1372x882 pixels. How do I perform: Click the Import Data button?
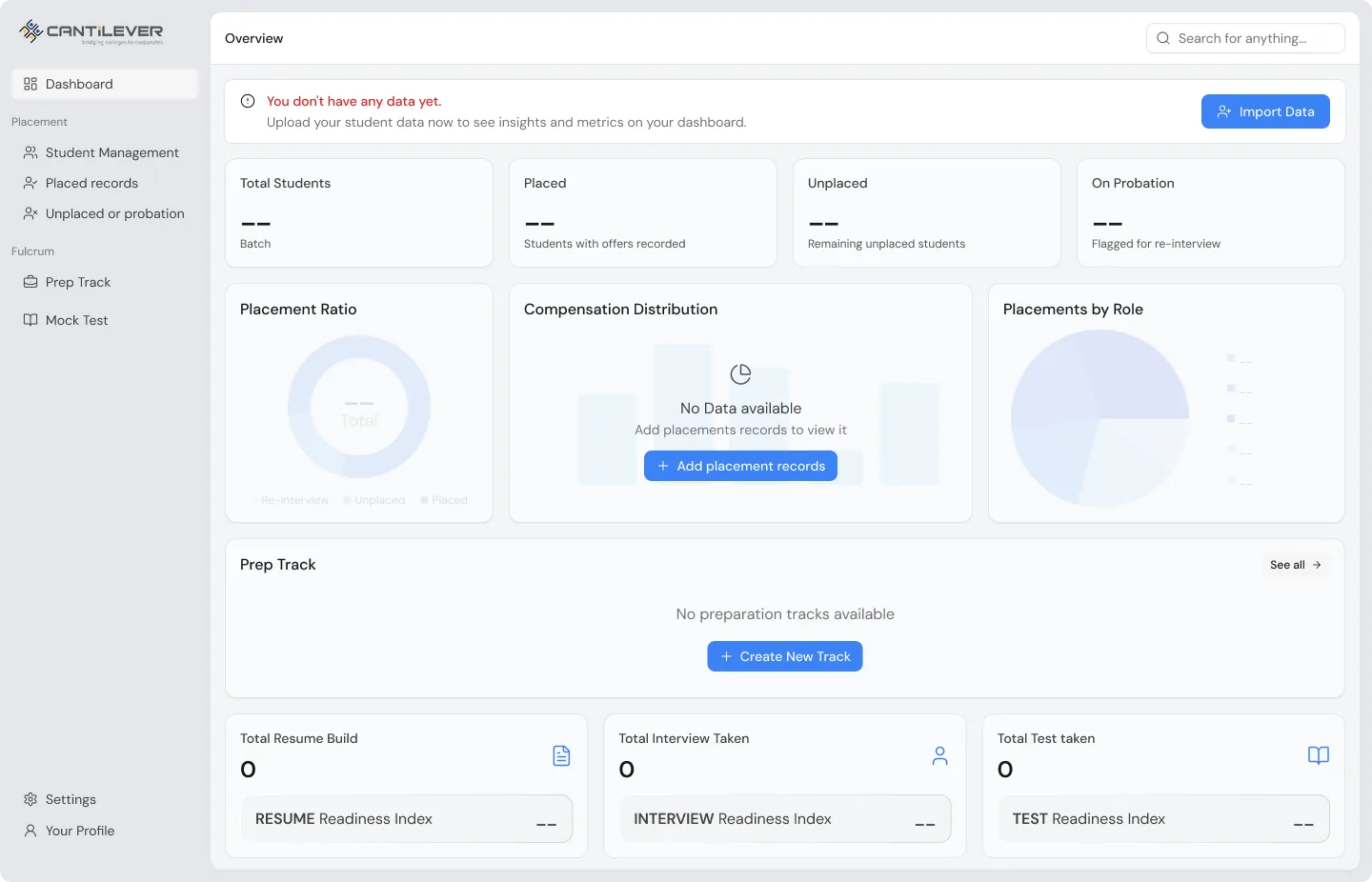(x=1265, y=111)
